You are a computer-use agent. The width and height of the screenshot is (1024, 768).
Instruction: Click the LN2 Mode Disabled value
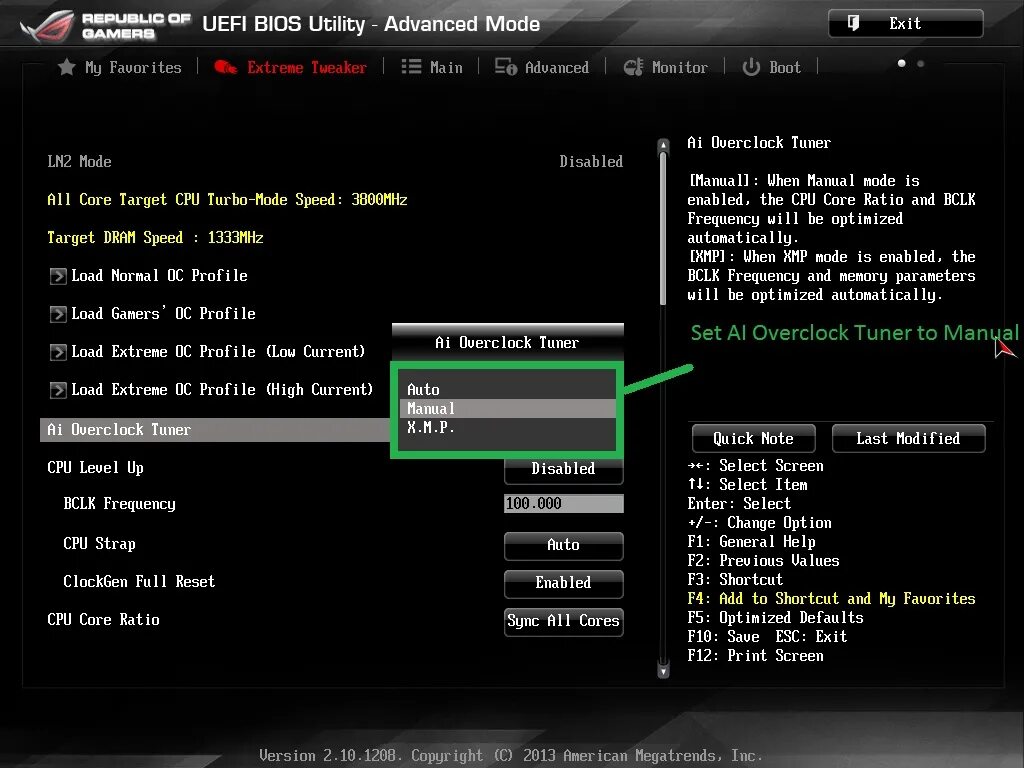click(591, 161)
